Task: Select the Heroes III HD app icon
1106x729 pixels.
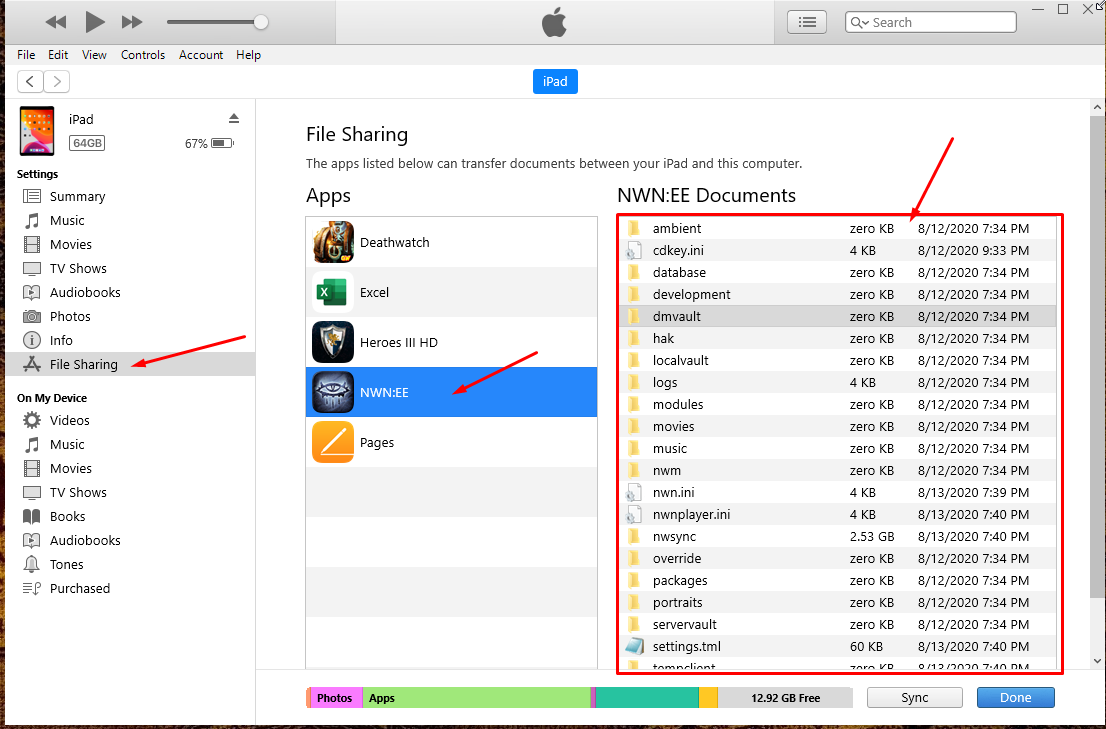Action: click(333, 342)
